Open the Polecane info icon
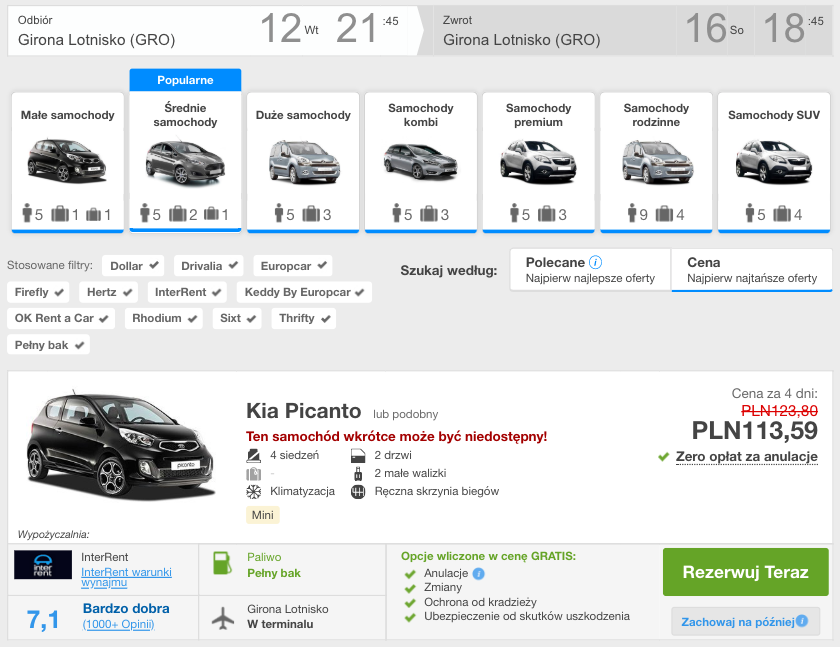The image size is (840, 647). pyautogui.click(x=595, y=262)
